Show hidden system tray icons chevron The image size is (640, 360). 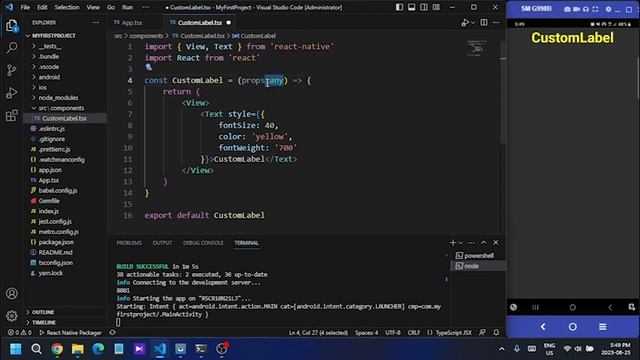[x=502, y=349]
